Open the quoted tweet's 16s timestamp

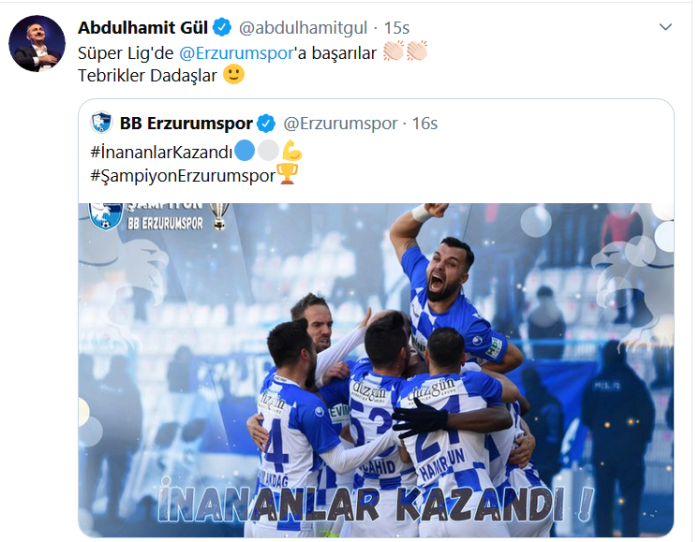point(425,124)
